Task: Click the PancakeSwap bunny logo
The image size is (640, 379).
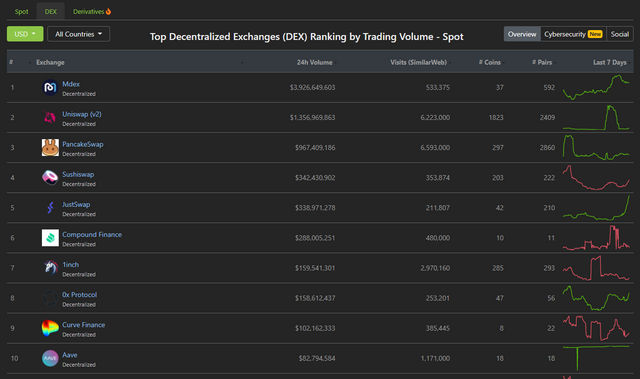Action: coord(50,148)
